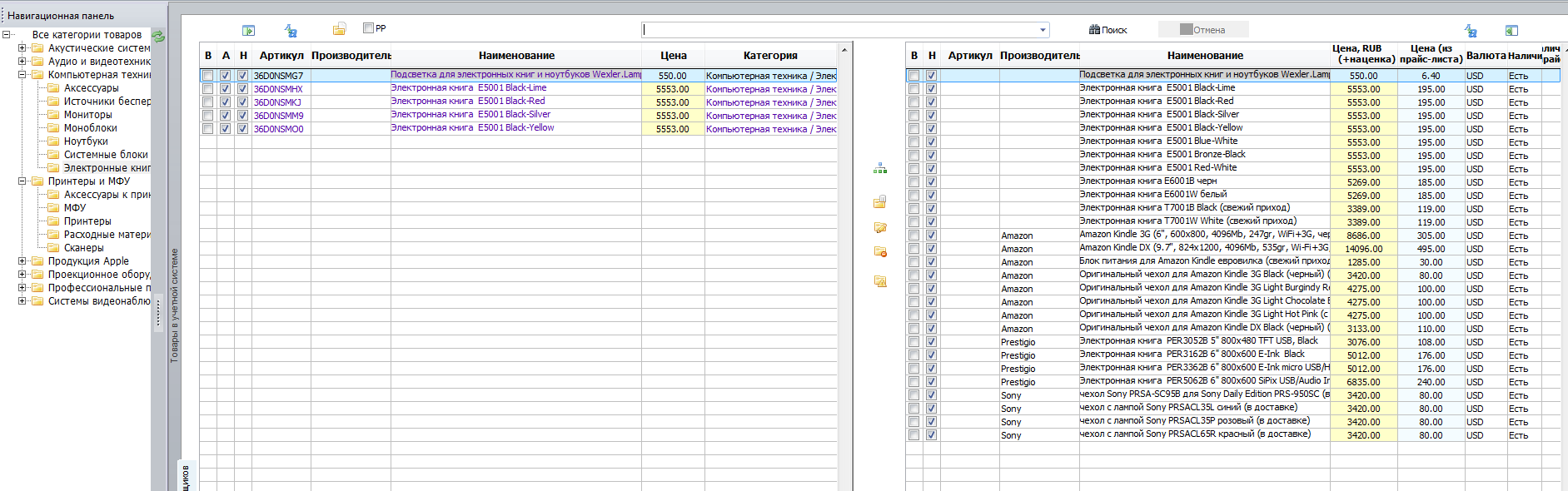The height and width of the screenshot is (491, 1568).
Task: Click the refresh icon beside category tree root
Action: (158, 36)
